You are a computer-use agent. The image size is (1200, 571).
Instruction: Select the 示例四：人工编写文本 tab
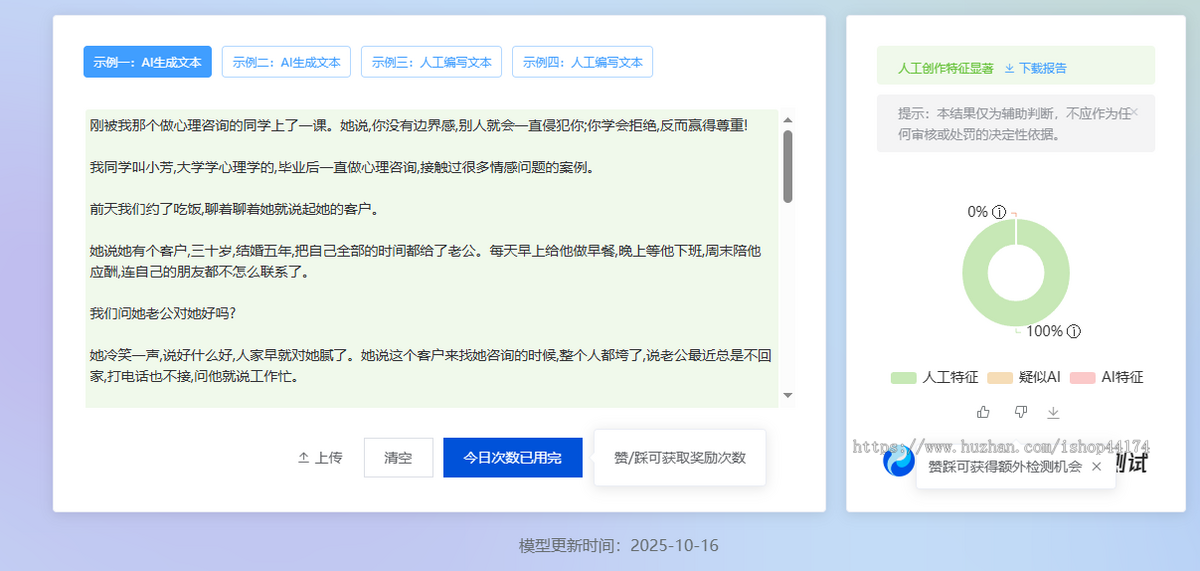coord(583,62)
